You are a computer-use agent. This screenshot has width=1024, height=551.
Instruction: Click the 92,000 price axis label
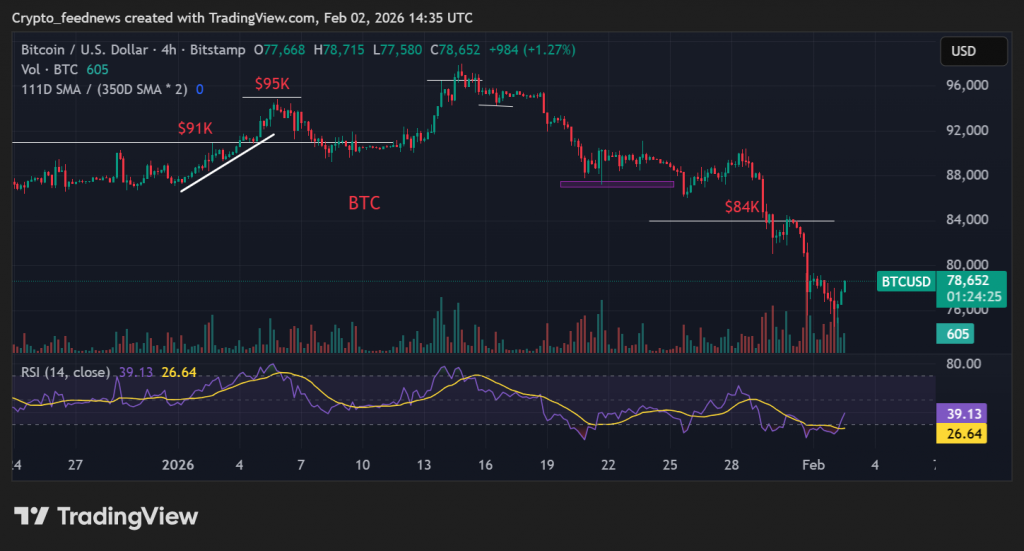pos(967,131)
